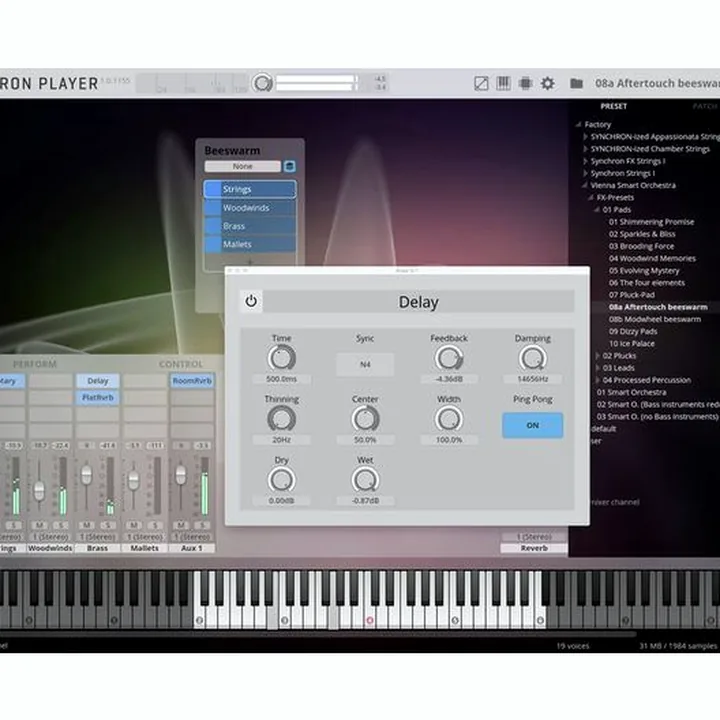The width and height of the screenshot is (720, 720).
Task: Click the Thinning knob in Delay panel
Action: click(x=281, y=419)
